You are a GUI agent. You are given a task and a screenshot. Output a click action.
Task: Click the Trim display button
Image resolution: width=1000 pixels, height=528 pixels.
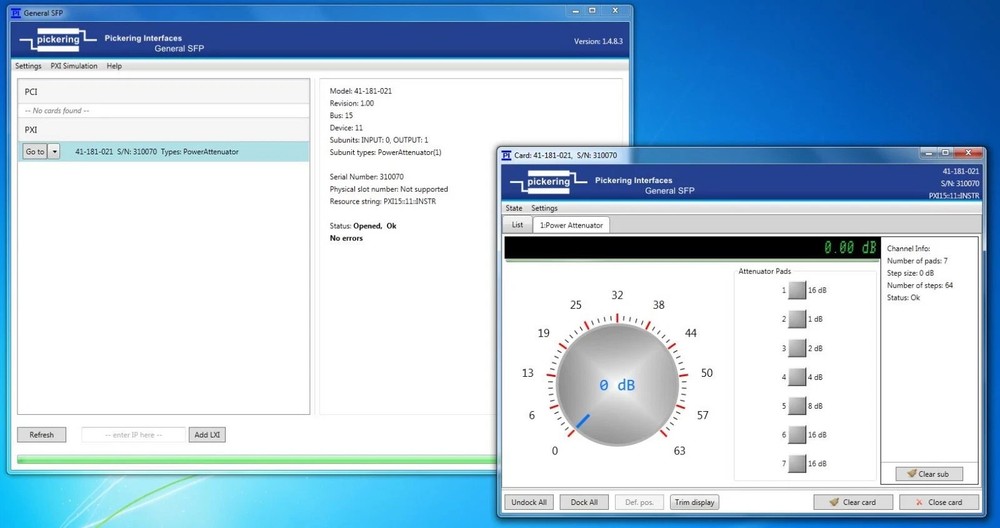tap(695, 502)
